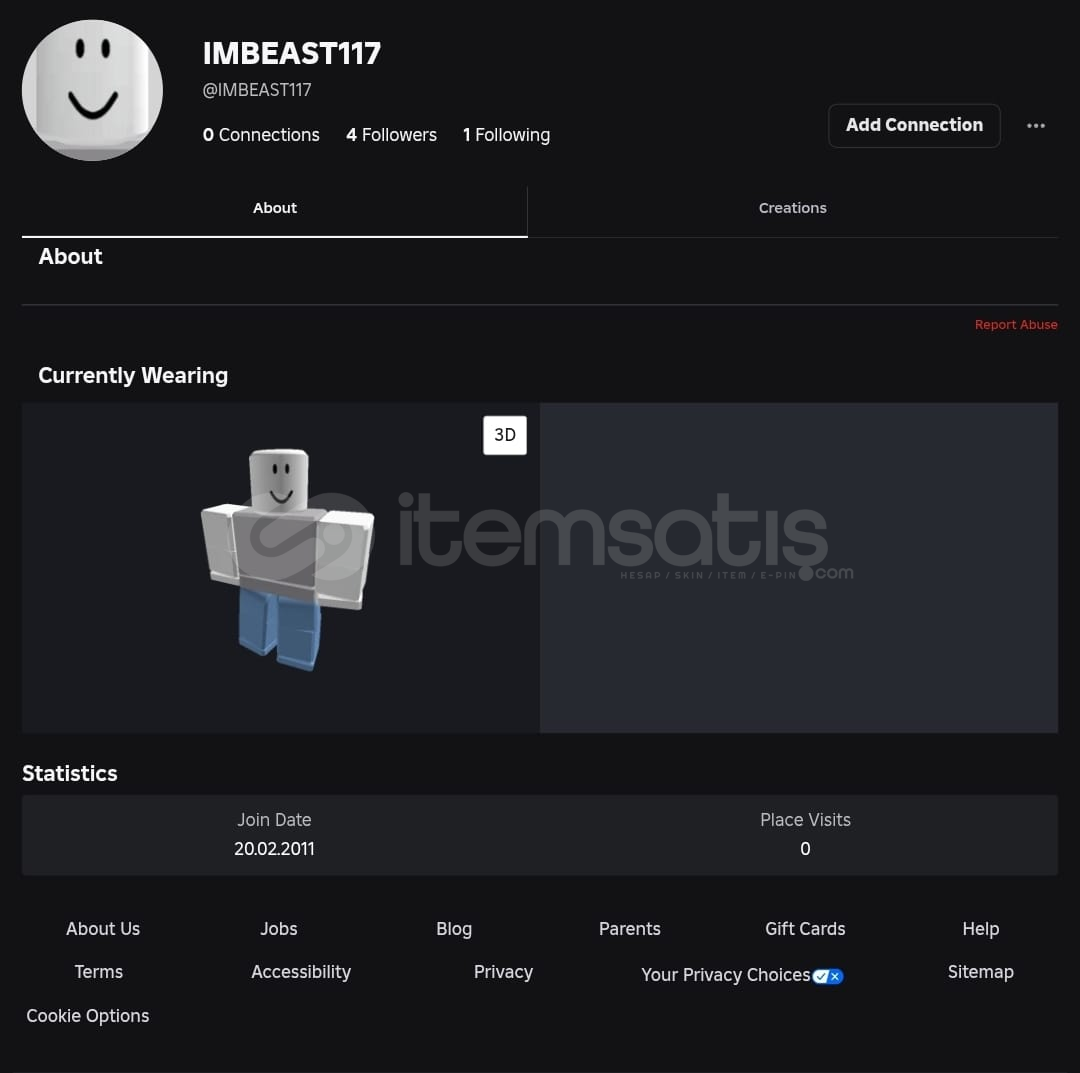1080x1073 pixels.
Task: Click the Add Connection button
Action: point(914,125)
